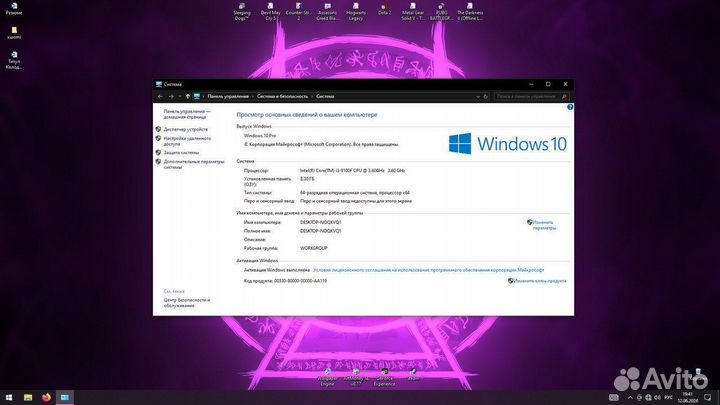Open Центр безопасности и обслуживания link
The width and height of the screenshot is (720, 405).
pyautogui.click(x=186, y=303)
